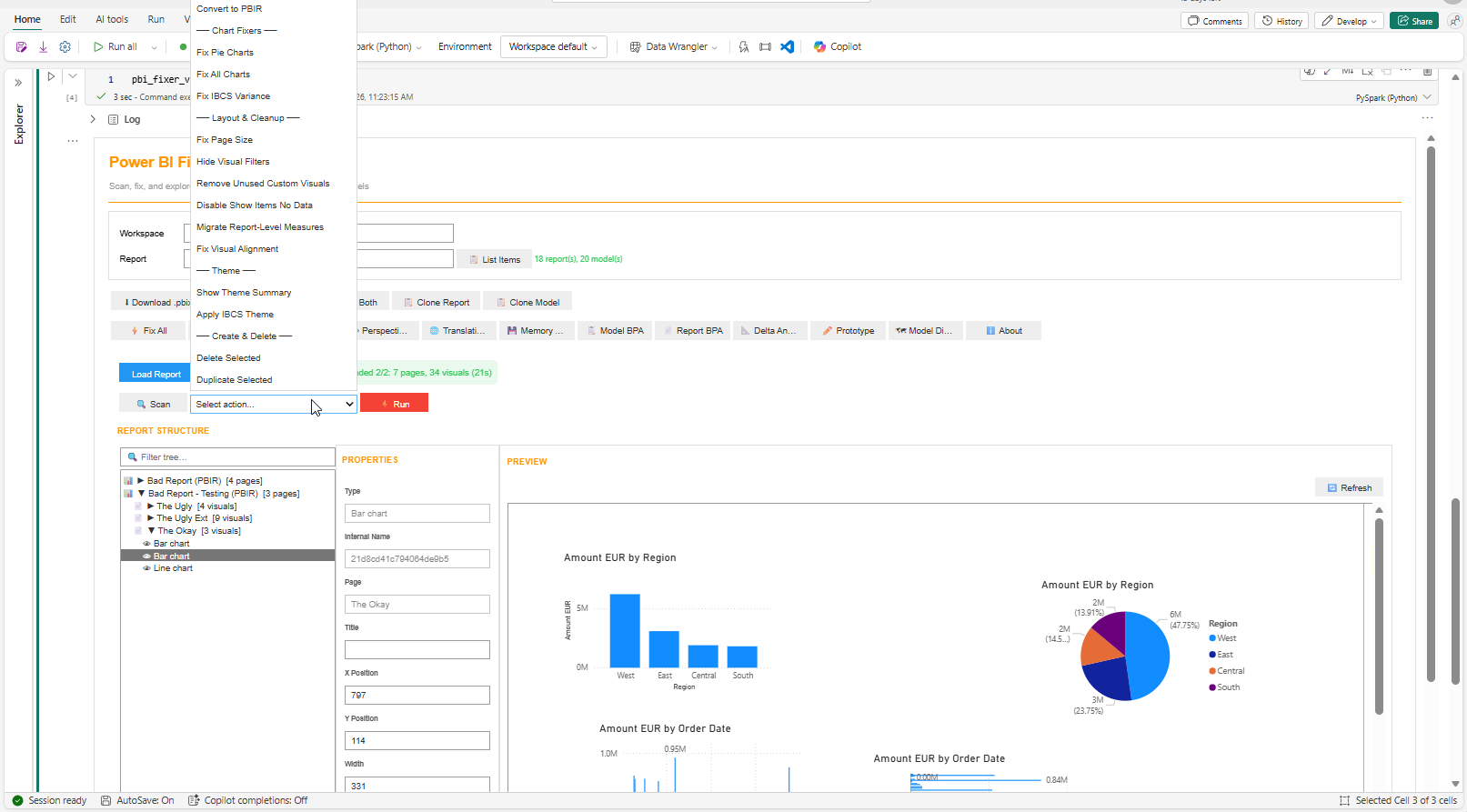Select Fix Page Size option
The height and width of the screenshot is (812, 1467).
pos(274,140)
